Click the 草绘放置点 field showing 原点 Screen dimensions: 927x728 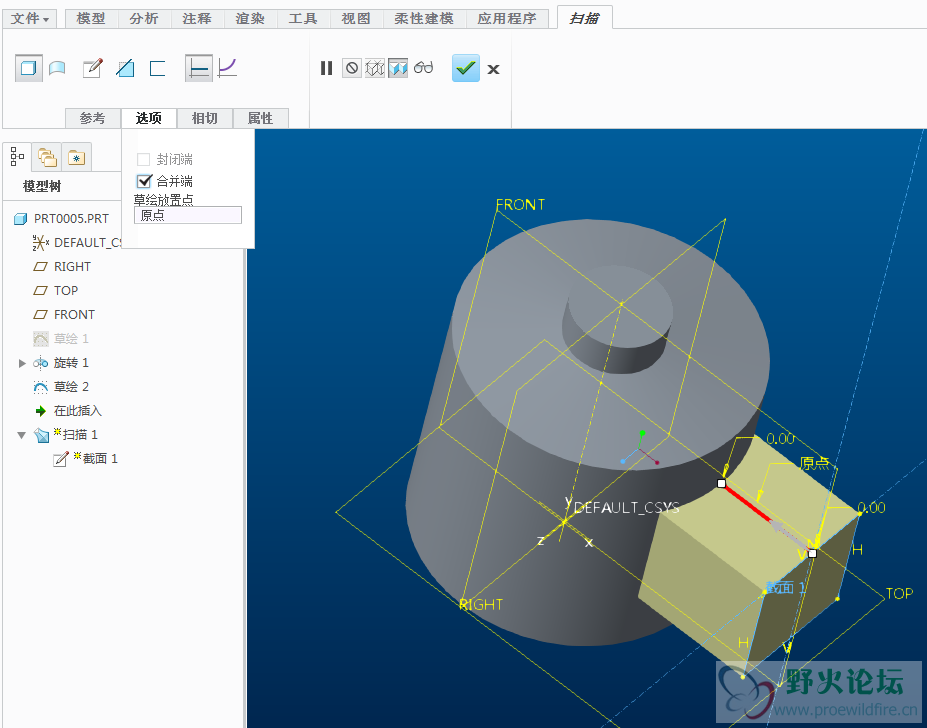click(188, 215)
